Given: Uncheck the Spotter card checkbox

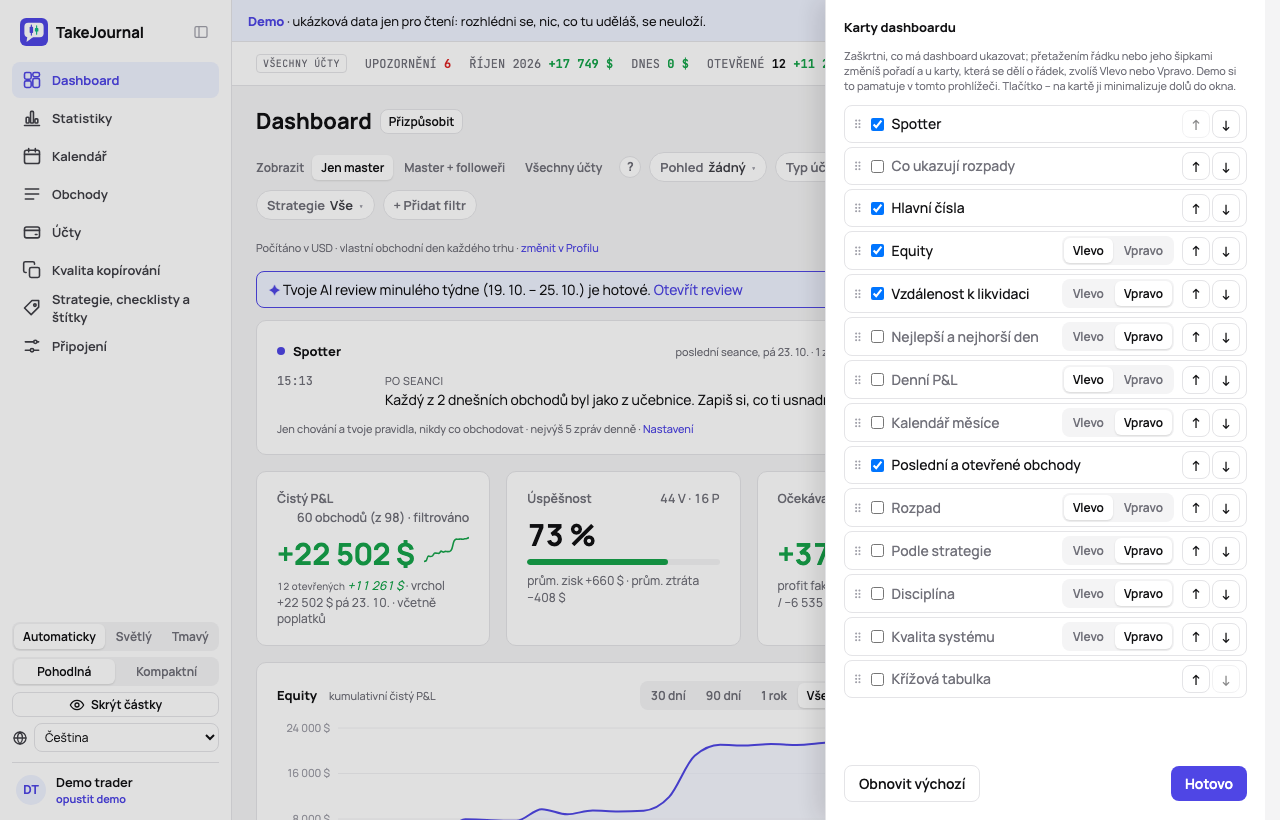Looking at the screenshot, I should (877, 124).
